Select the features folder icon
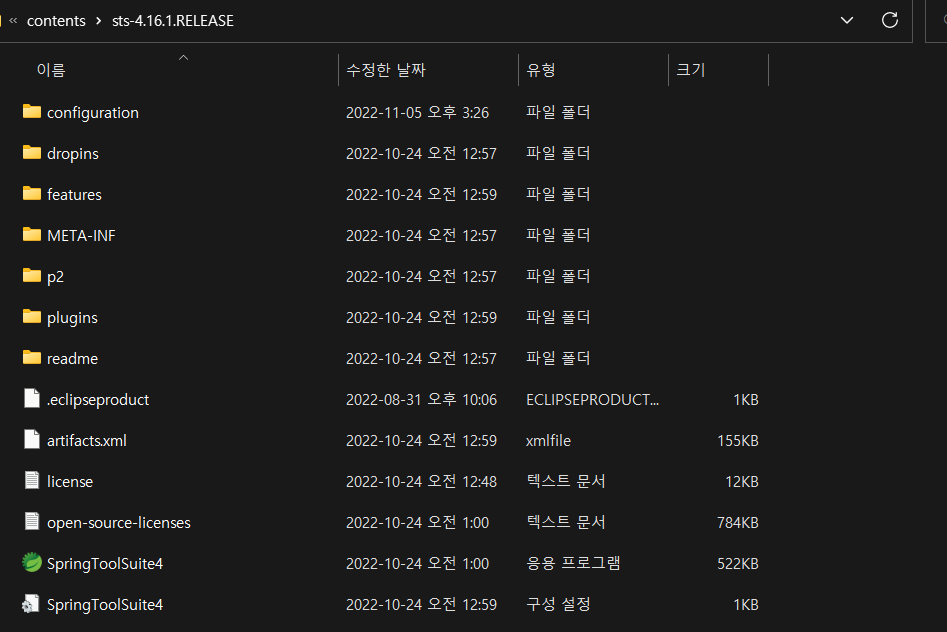The height and width of the screenshot is (632, 947). click(x=31, y=193)
